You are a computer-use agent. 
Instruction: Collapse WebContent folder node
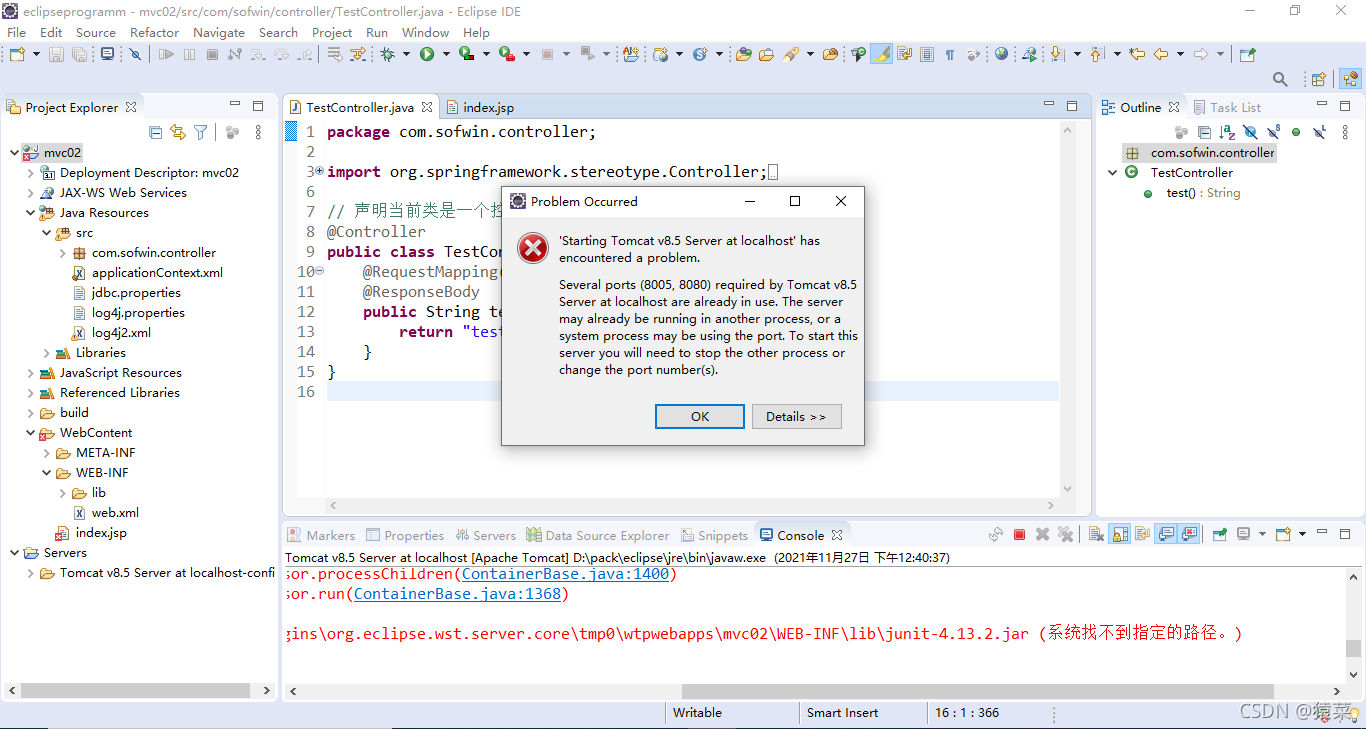pos(31,433)
